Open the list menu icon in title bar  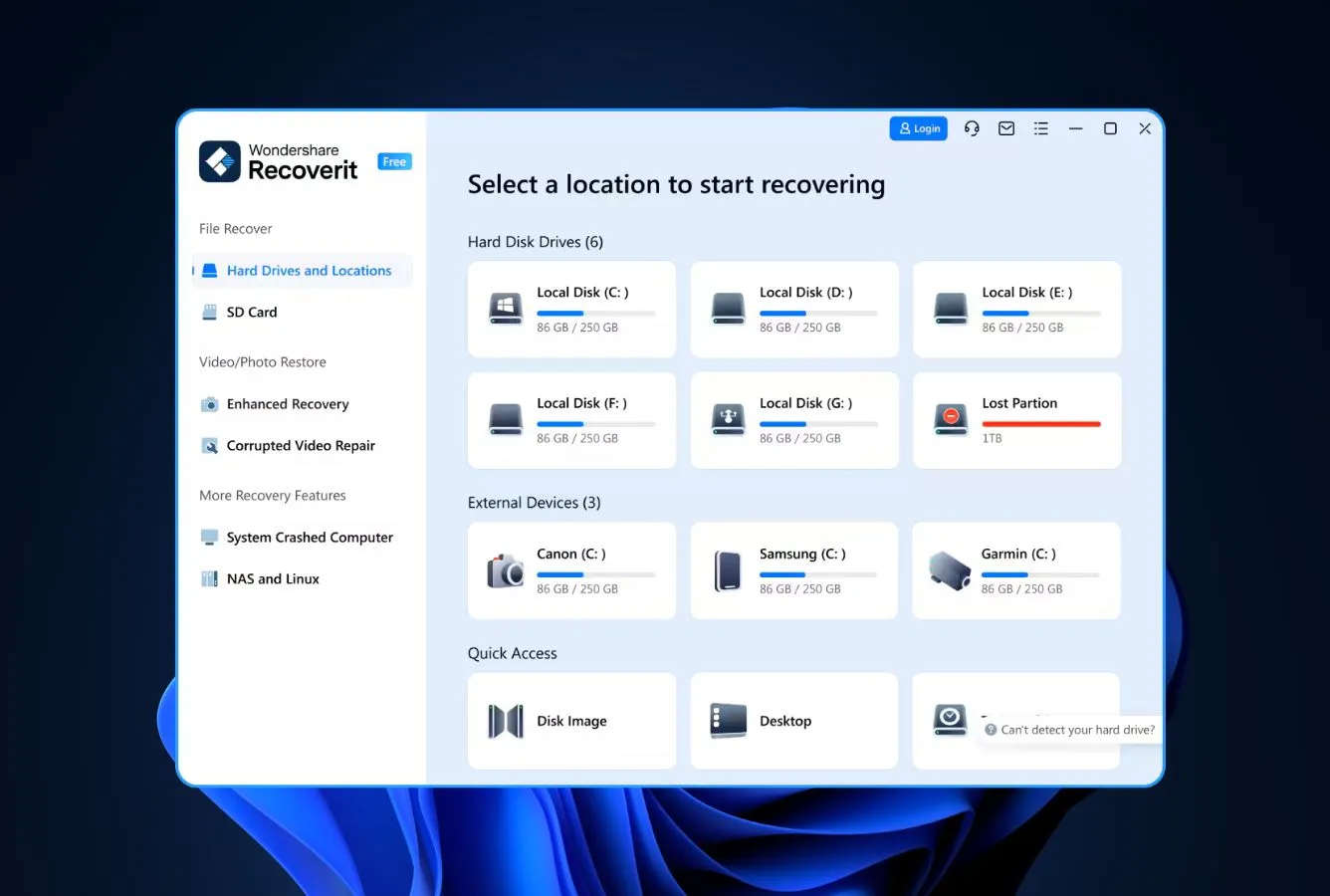(x=1041, y=128)
